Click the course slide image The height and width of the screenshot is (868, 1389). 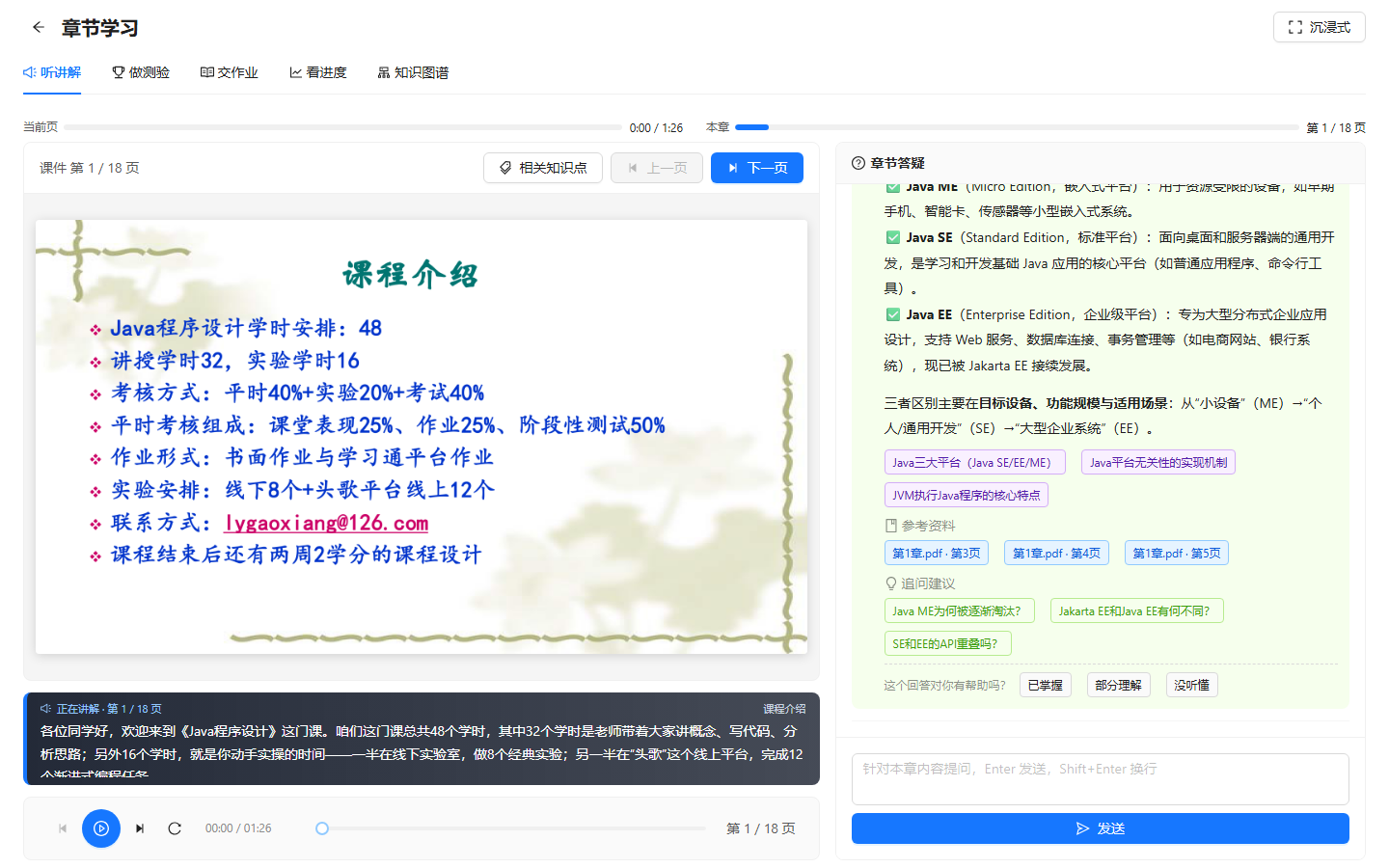[x=422, y=437]
